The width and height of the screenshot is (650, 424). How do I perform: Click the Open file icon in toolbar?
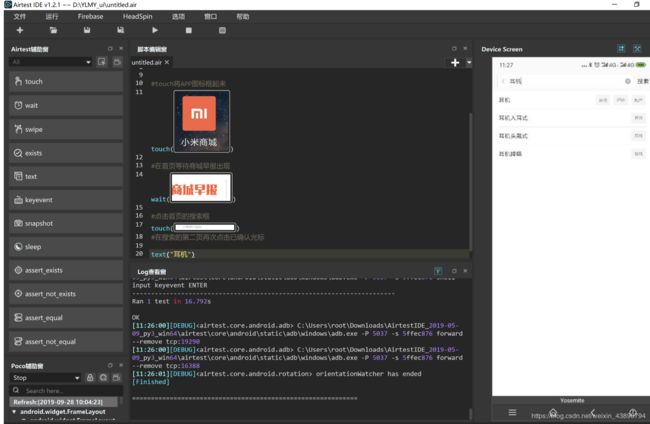(53, 30)
